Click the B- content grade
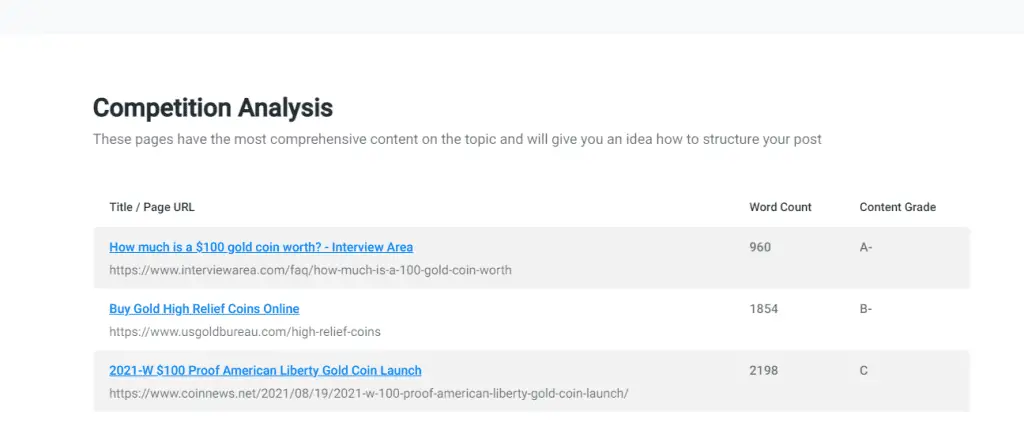1024x434 pixels. pyautogui.click(x=866, y=309)
